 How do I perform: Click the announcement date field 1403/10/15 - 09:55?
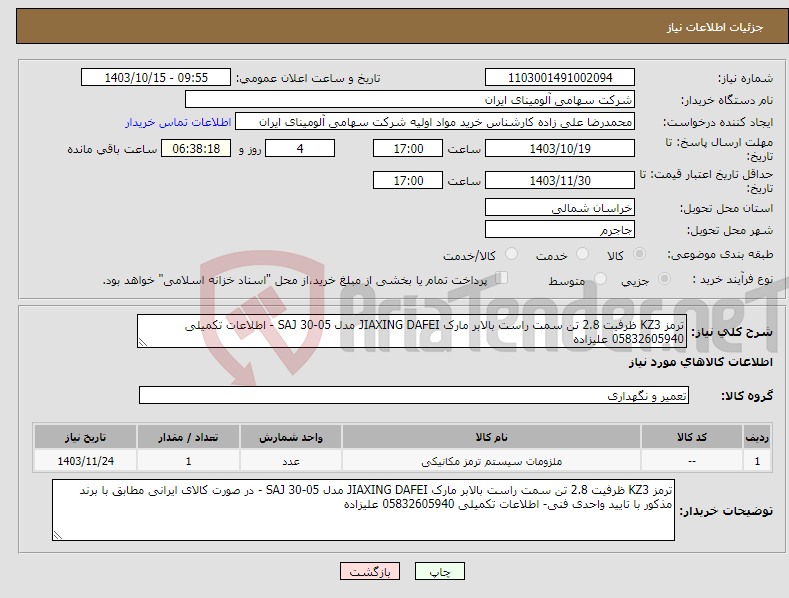point(156,78)
